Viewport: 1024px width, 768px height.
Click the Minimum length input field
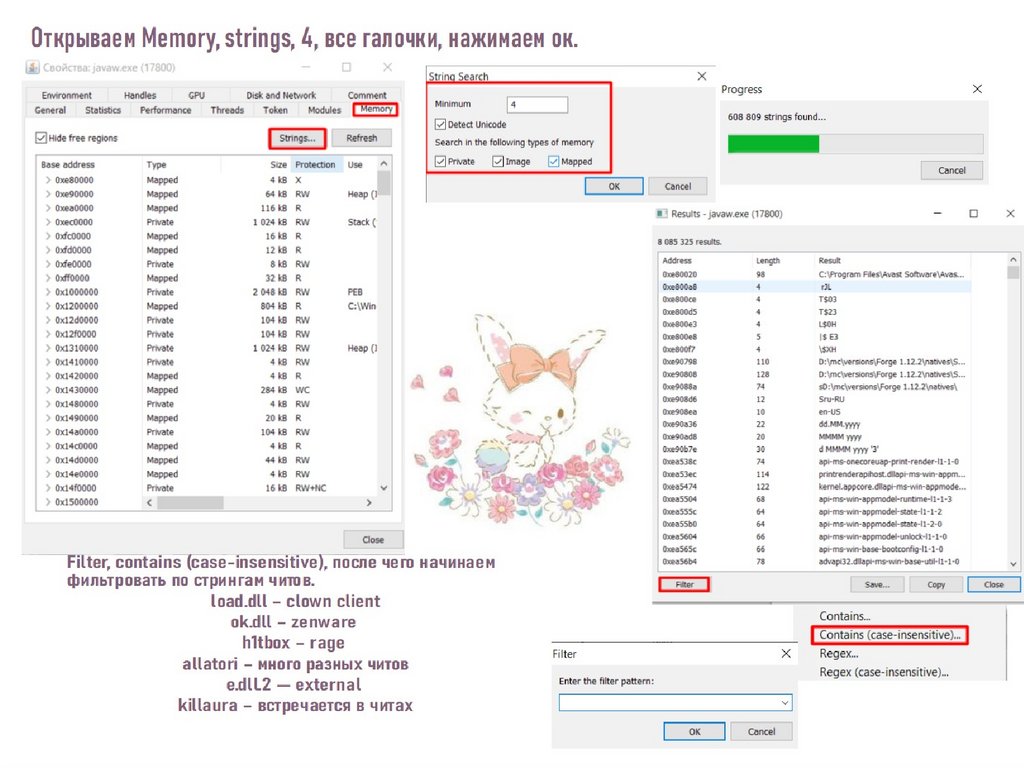(x=537, y=104)
